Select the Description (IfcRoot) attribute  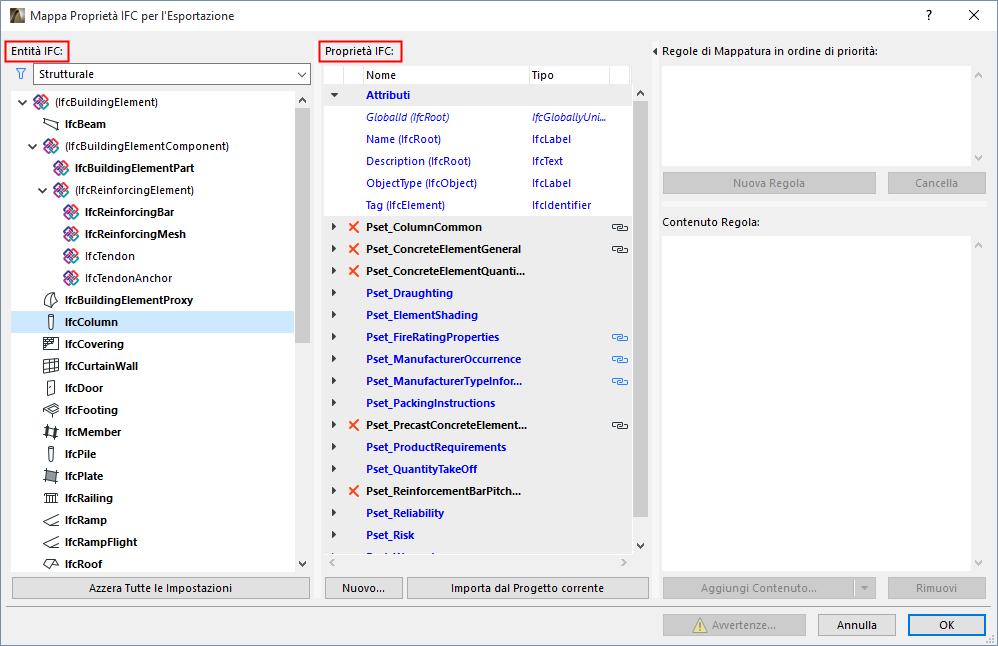[478, 161]
